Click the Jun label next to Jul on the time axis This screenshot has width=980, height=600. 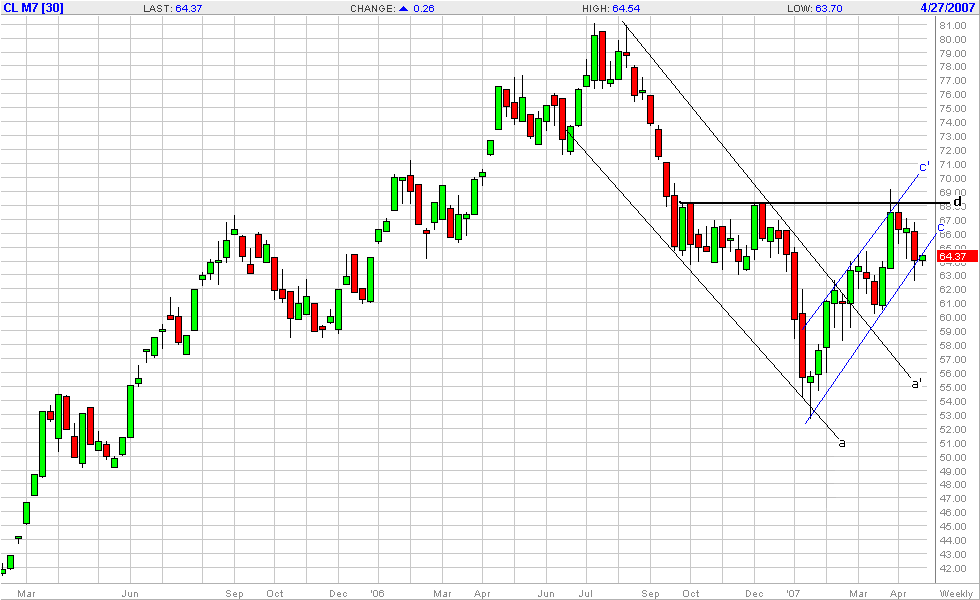click(x=546, y=593)
